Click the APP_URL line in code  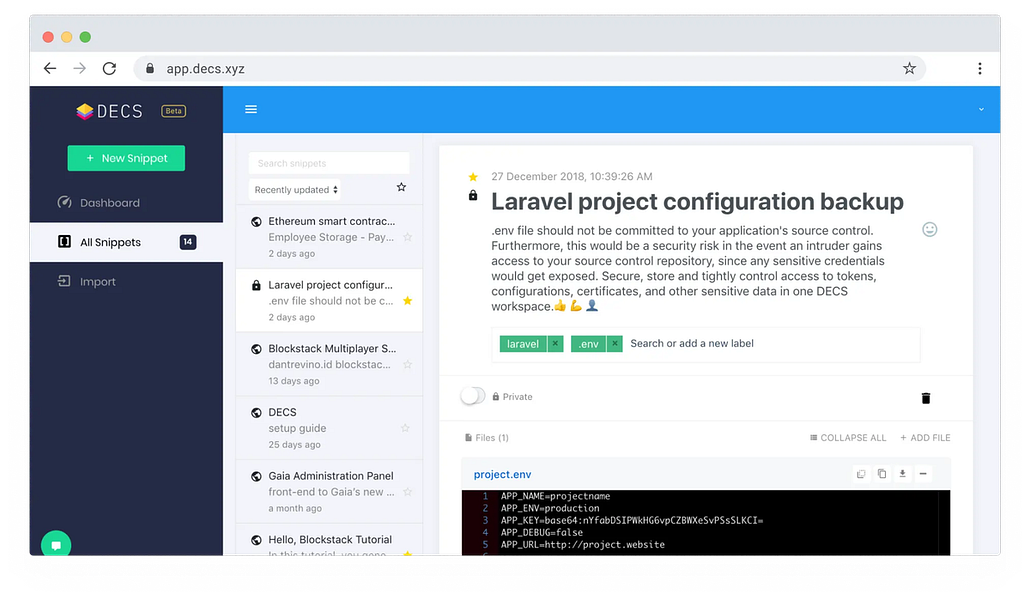coord(583,545)
